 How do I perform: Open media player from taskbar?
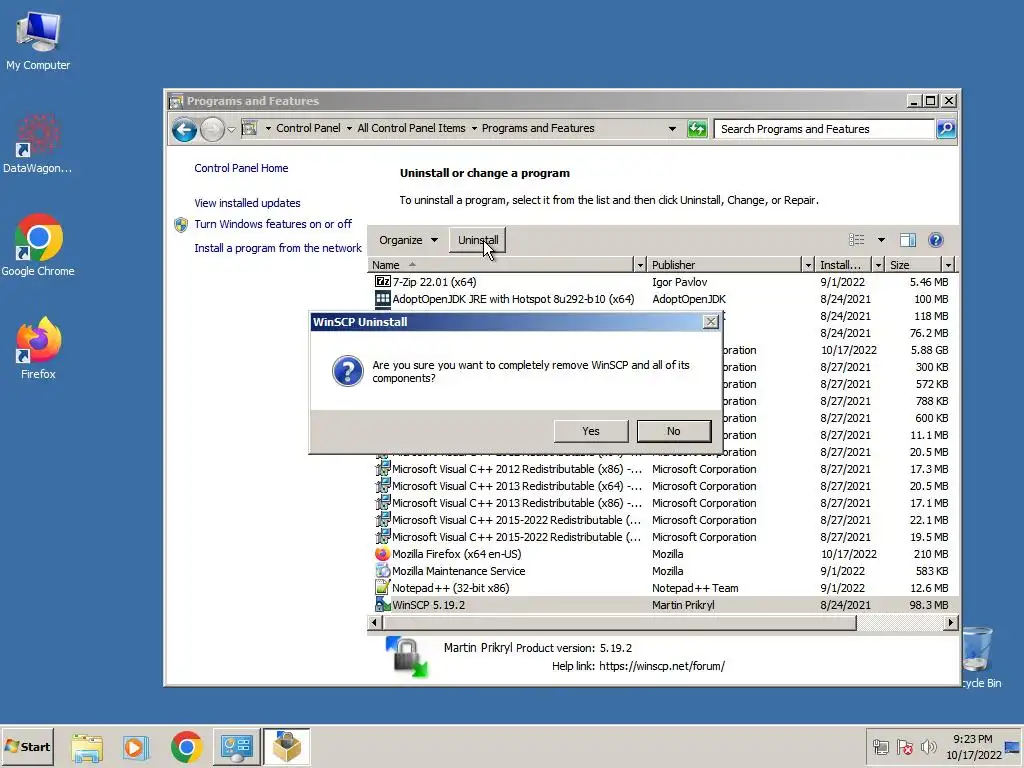point(136,747)
